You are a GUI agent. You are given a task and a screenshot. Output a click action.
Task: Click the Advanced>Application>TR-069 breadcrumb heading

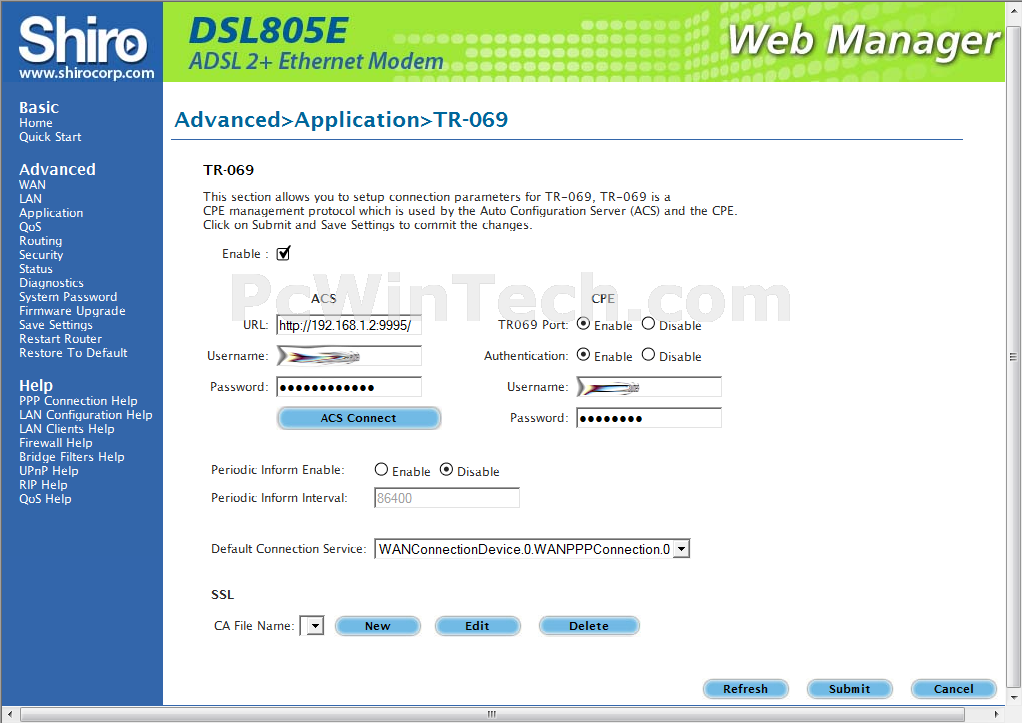click(341, 120)
